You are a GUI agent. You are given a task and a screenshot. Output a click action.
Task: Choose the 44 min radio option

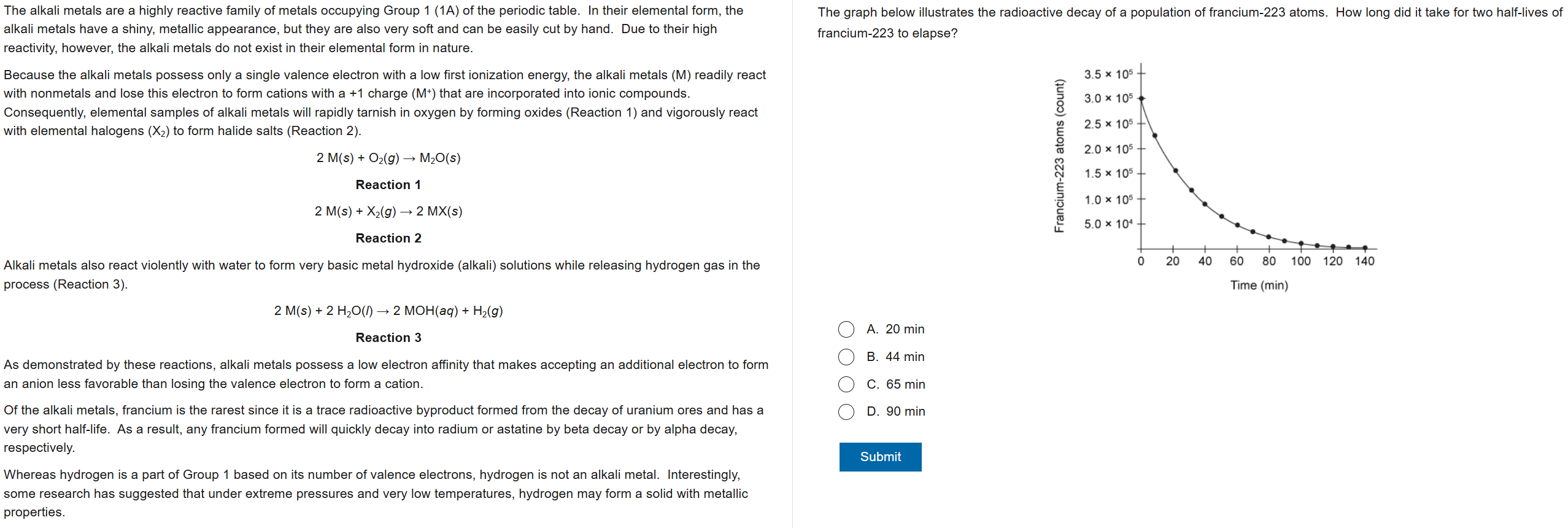846,357
